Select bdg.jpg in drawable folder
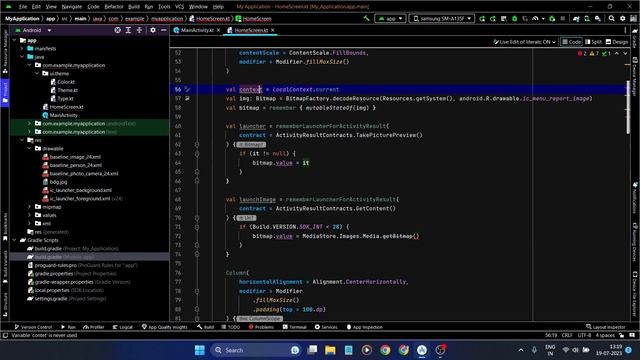 58,182
